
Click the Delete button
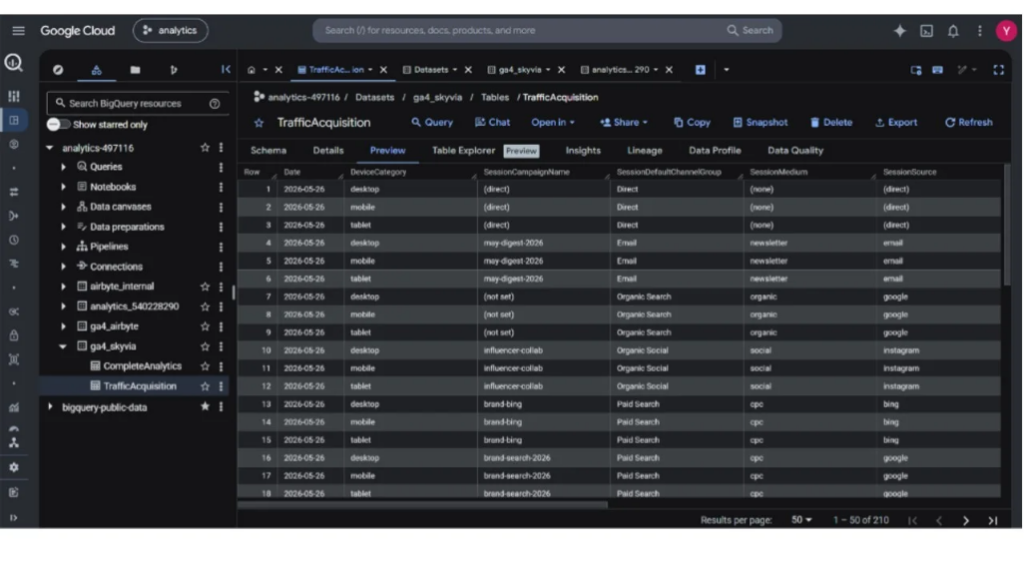pos(831,122)
